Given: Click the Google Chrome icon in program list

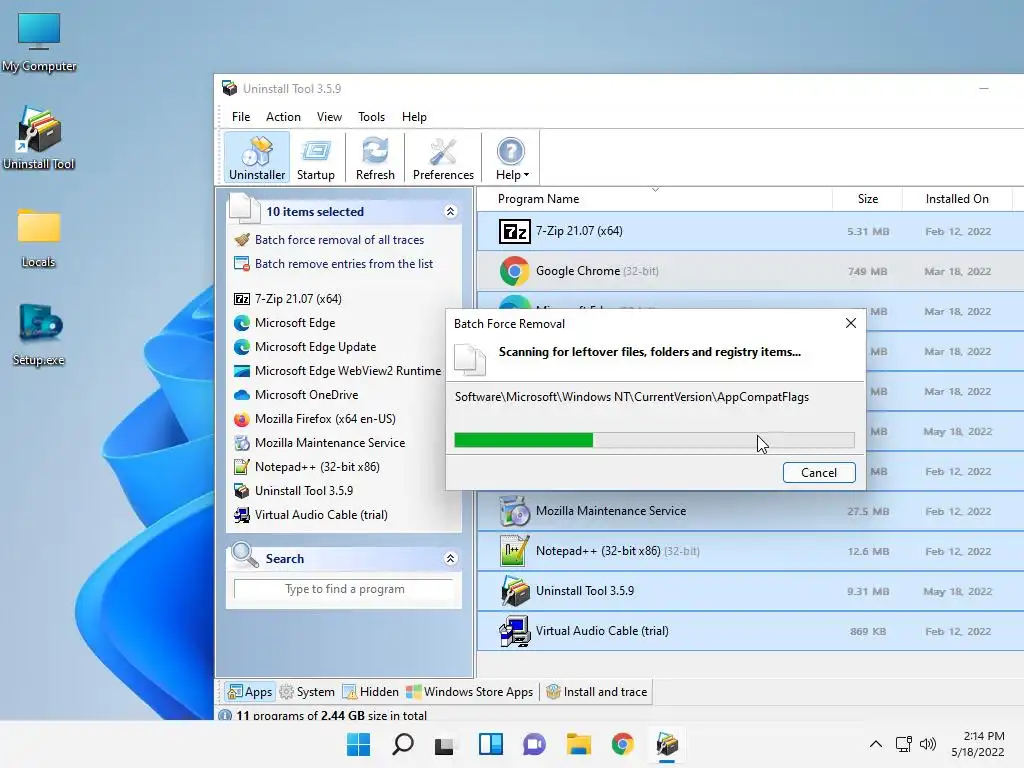Looking at the screenshot, I should coord(515,271).
